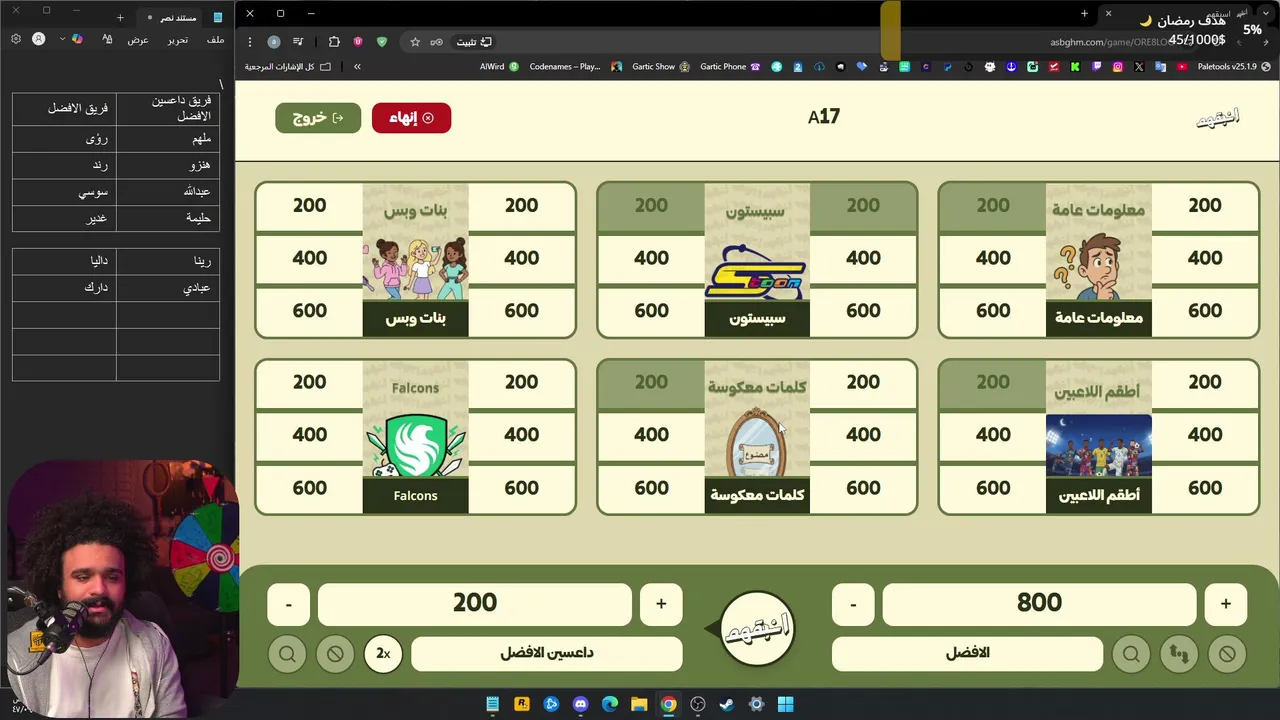Increase داعسين الافضل score with plus
This screenshot has width=1280, height=720.
[661, 604]
